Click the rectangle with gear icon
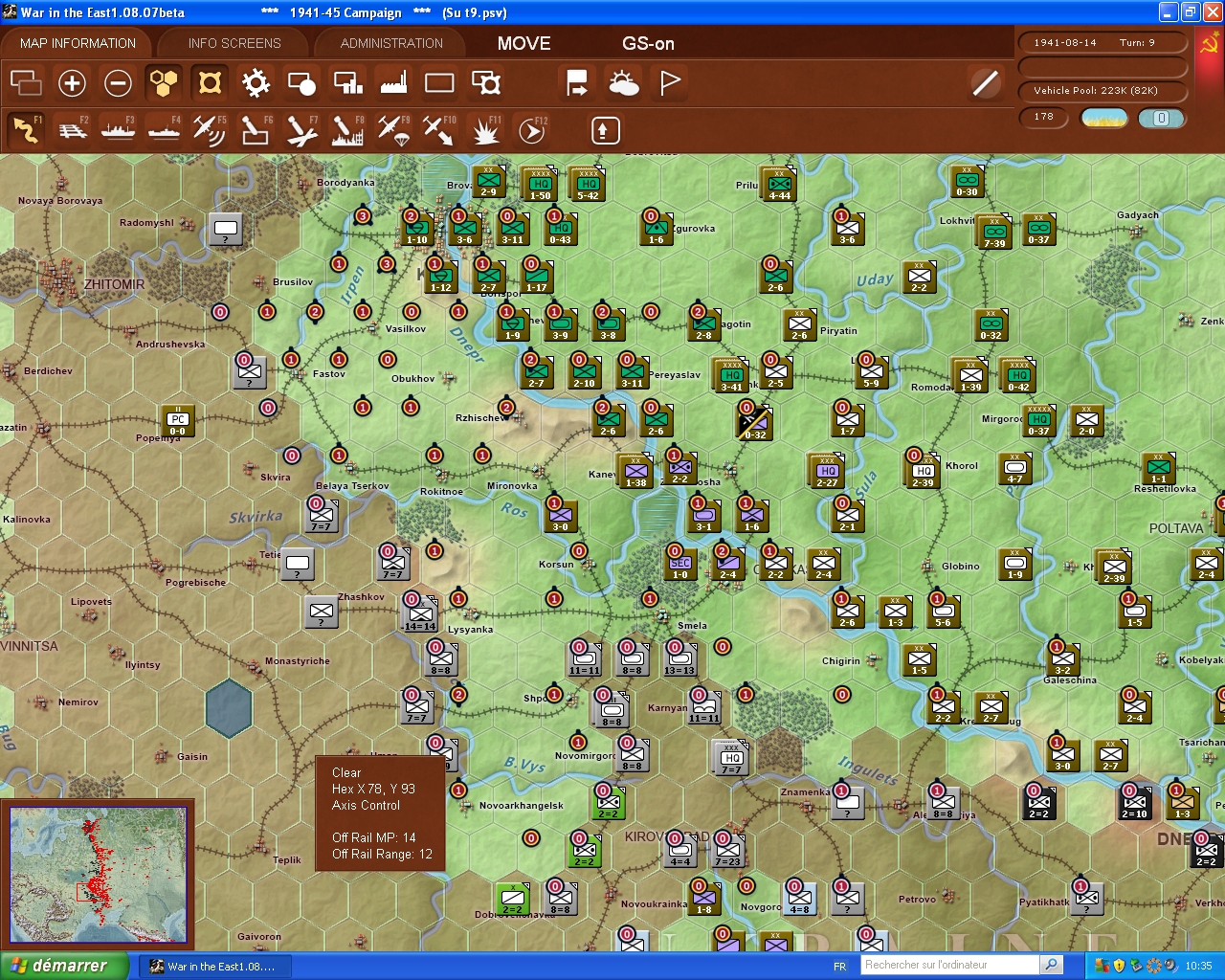Image resolution: width=1225 pixels, height=980 pixels. pyautogui.click(x=486, y=83)
